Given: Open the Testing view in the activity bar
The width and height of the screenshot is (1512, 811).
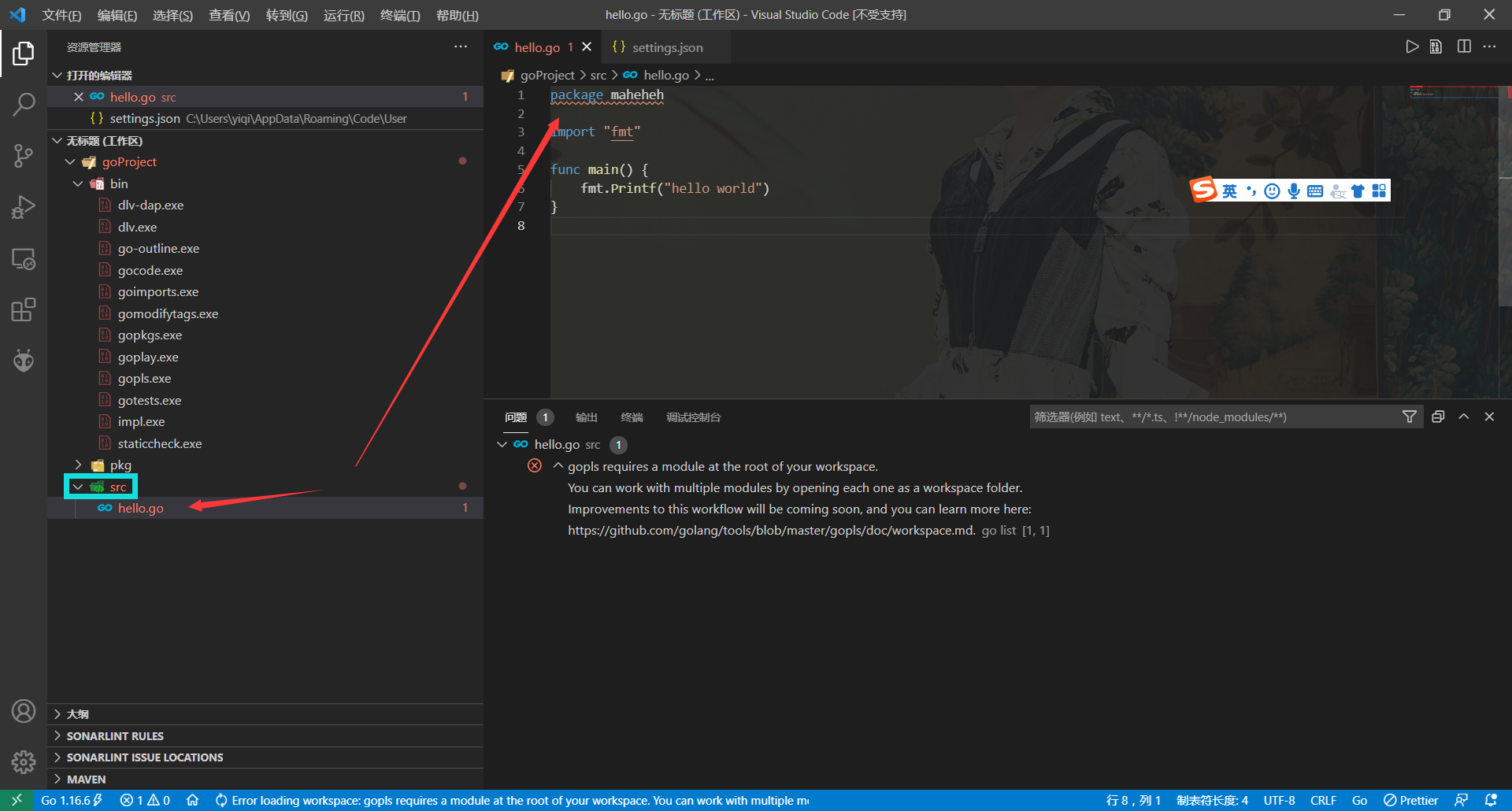Looking at the screenshot, I should pyautogui.click(x=24, y=360).
